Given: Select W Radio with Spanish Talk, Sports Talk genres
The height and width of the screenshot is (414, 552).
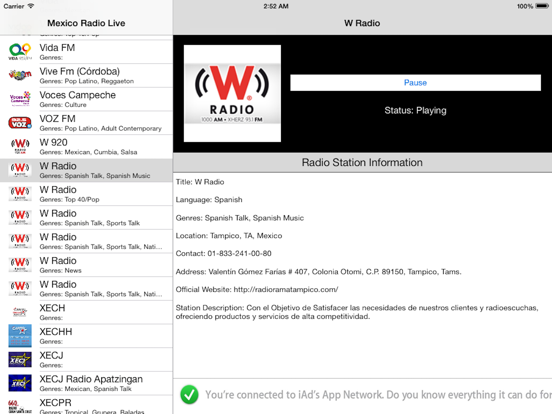Looking at the screenshot, I should click(x=86, y=217).
